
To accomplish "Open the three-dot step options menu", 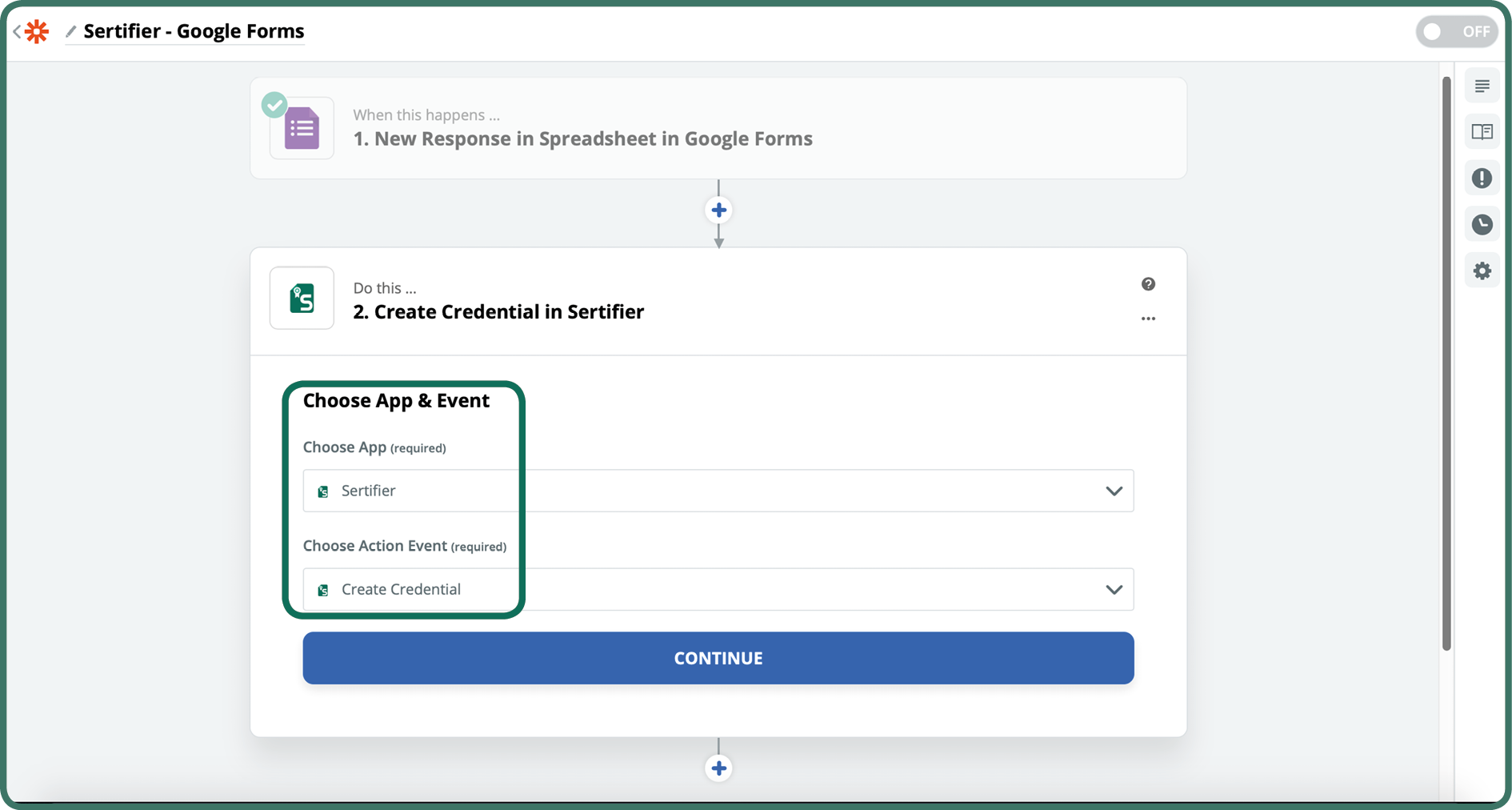I will [1148, 319].
